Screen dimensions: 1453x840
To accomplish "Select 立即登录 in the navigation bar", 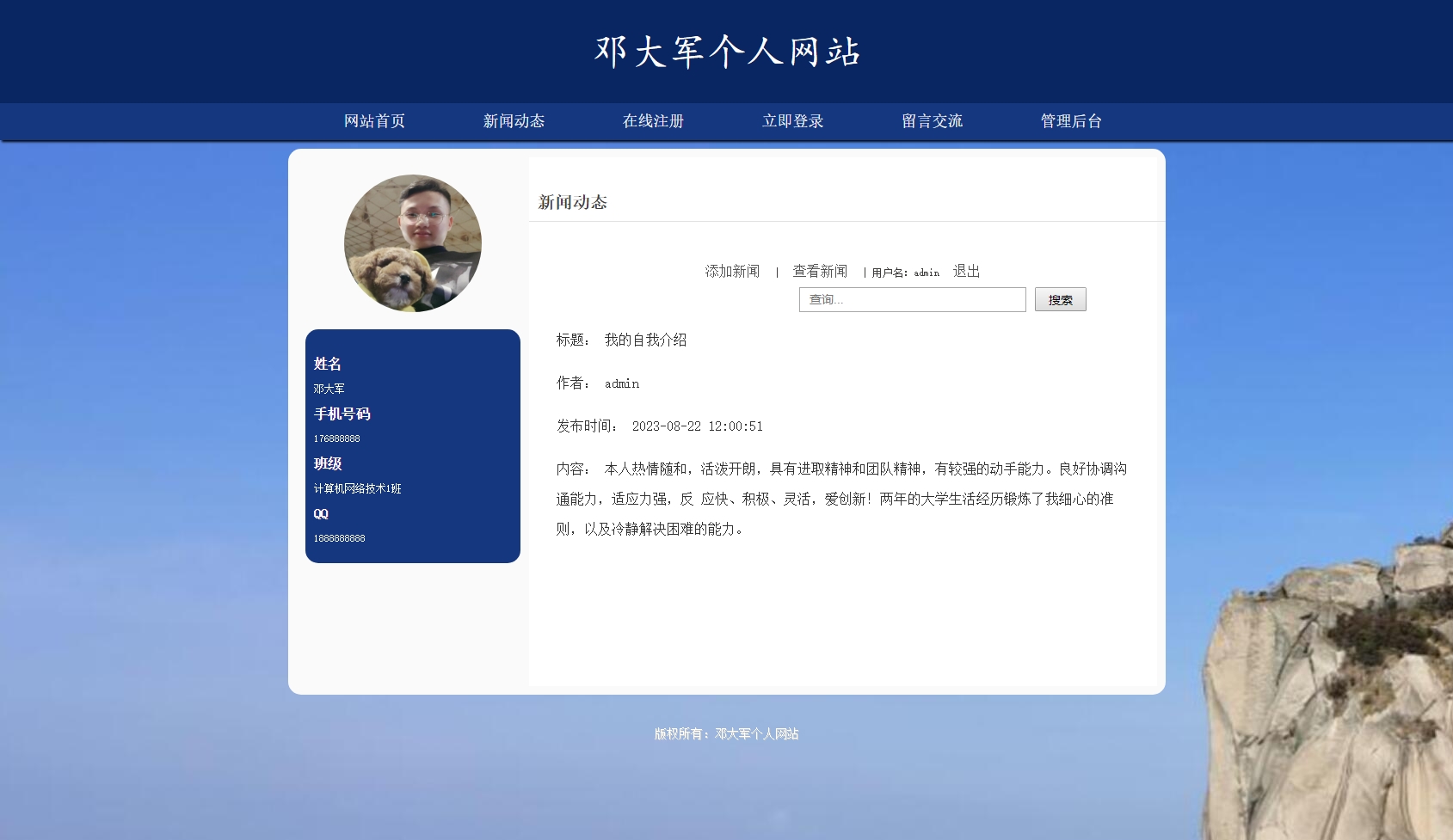I will point(792,121).
